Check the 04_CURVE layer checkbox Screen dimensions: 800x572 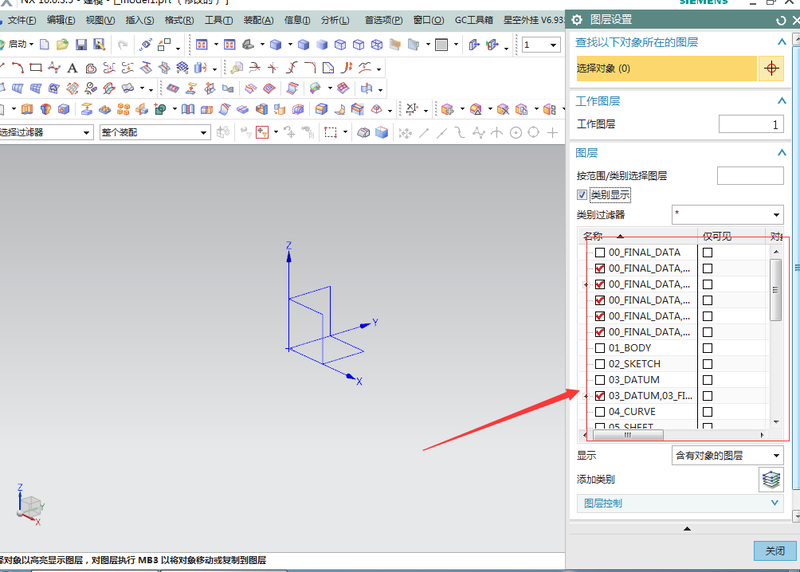[x=600, y=412]
